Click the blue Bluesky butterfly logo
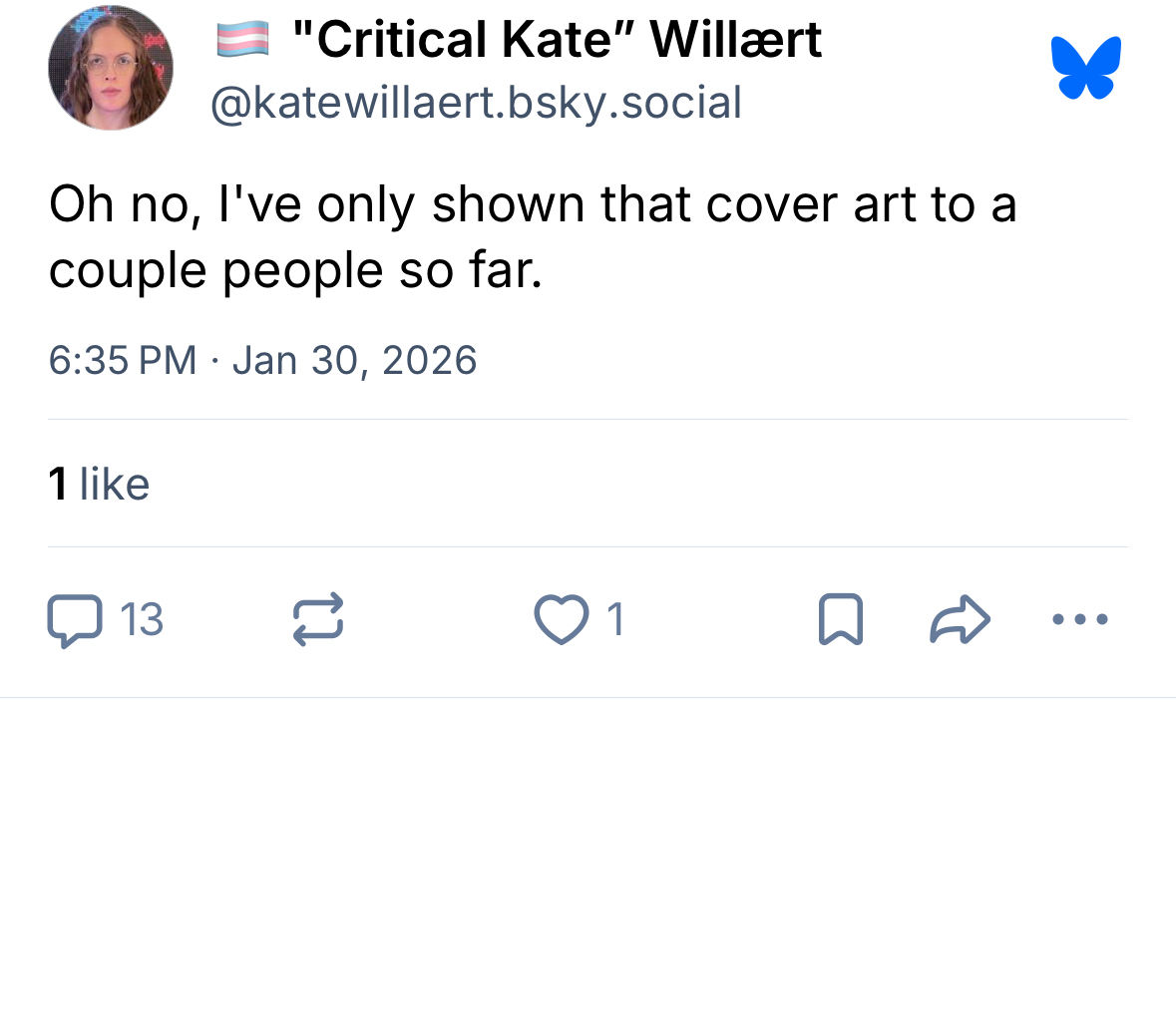 (x=1086, y=68)
